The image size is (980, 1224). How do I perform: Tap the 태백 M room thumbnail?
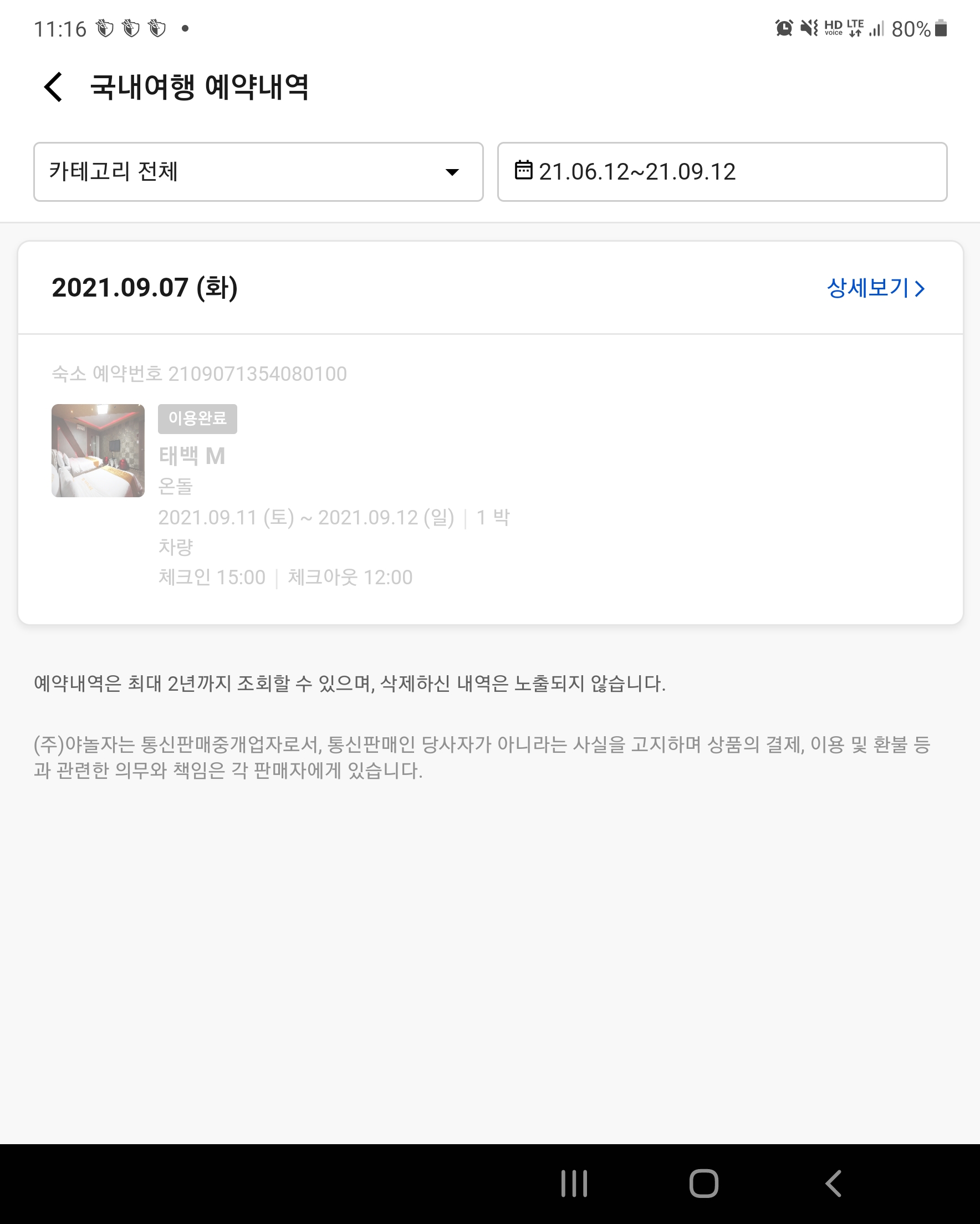98,451
